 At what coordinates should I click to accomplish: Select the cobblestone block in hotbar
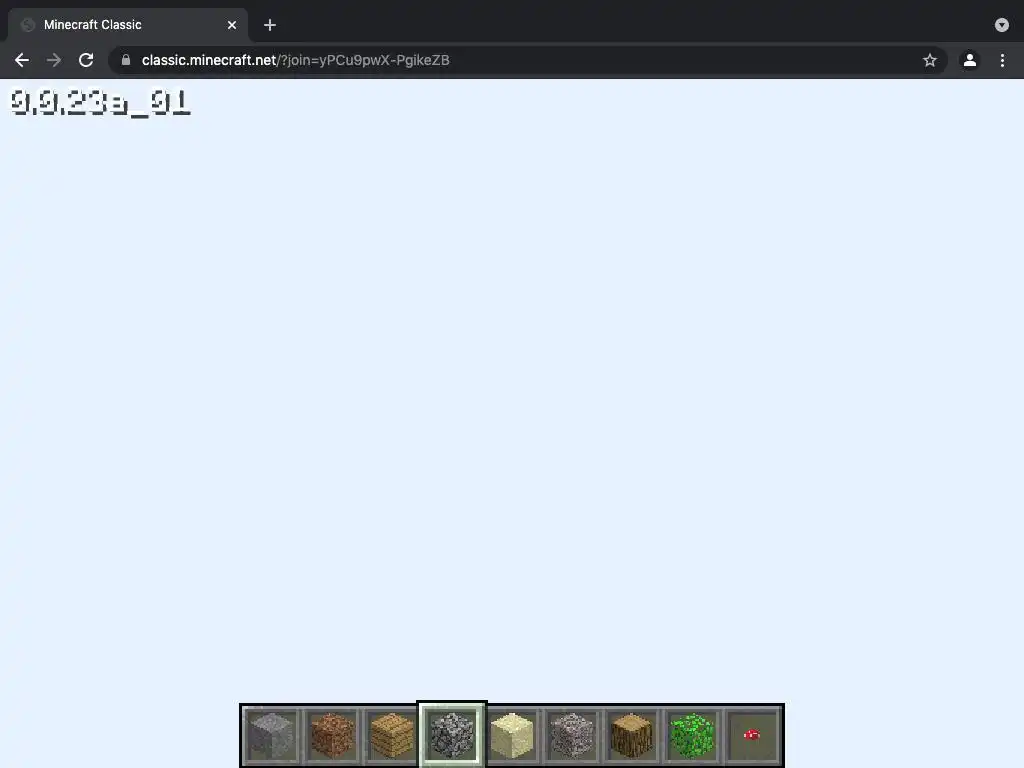pyautogui.click(x=452, y=735)
